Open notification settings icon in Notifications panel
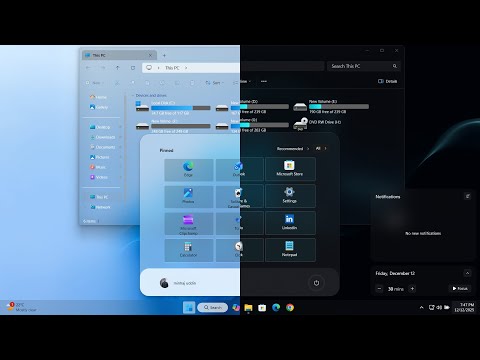The width and height of the screenshot is (480, 360). point(467,196)
